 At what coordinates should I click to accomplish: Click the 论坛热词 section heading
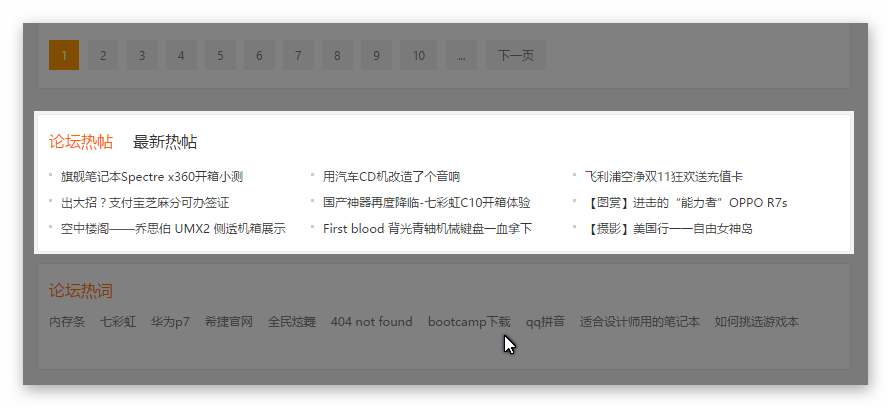click(81, 291)
